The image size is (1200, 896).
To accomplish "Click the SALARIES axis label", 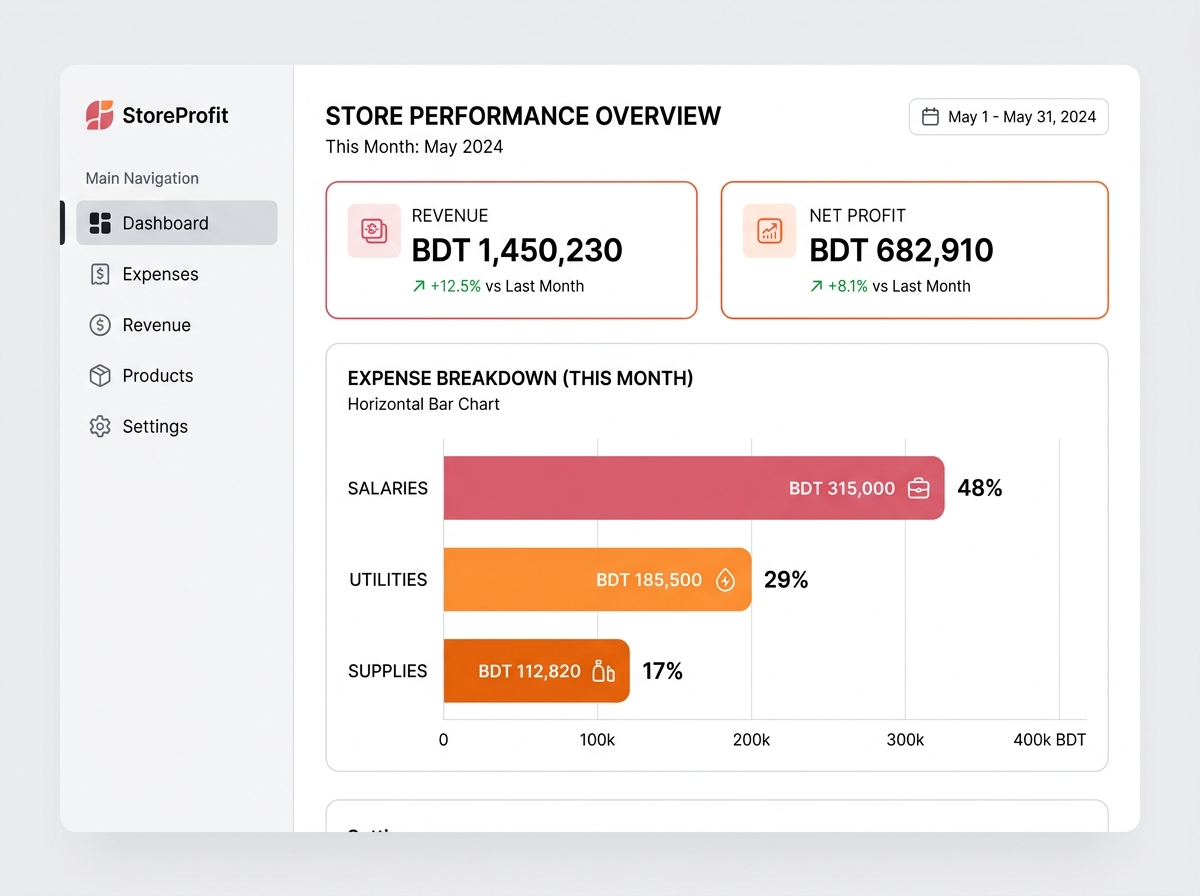I will pos(388,488).
